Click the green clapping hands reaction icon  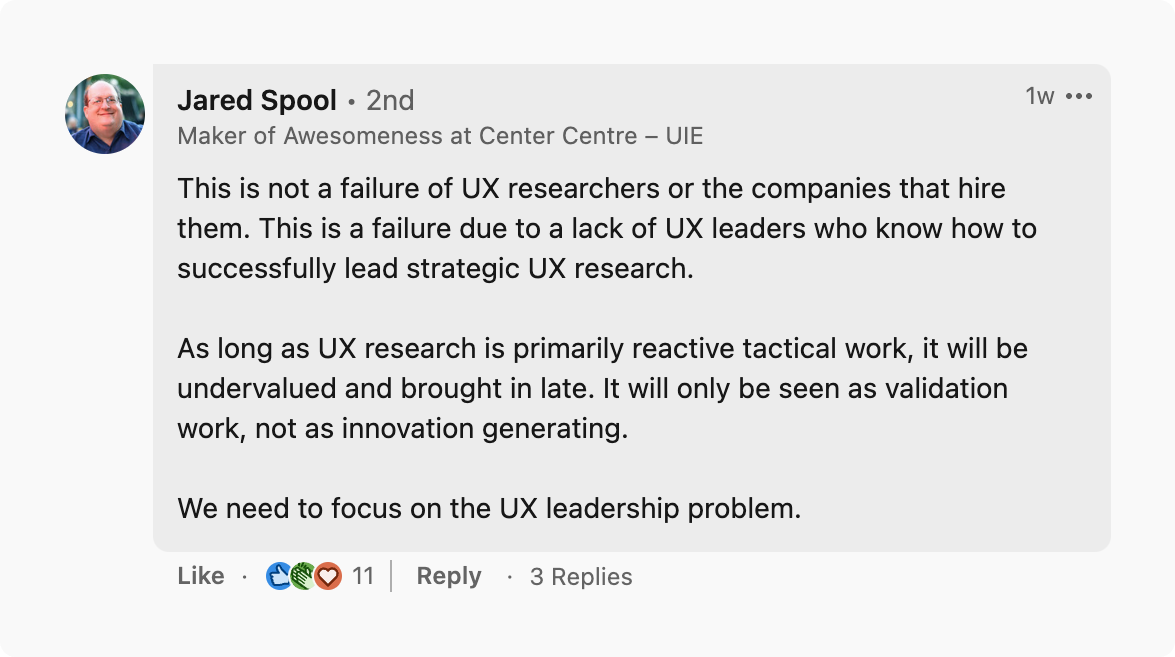303,576
